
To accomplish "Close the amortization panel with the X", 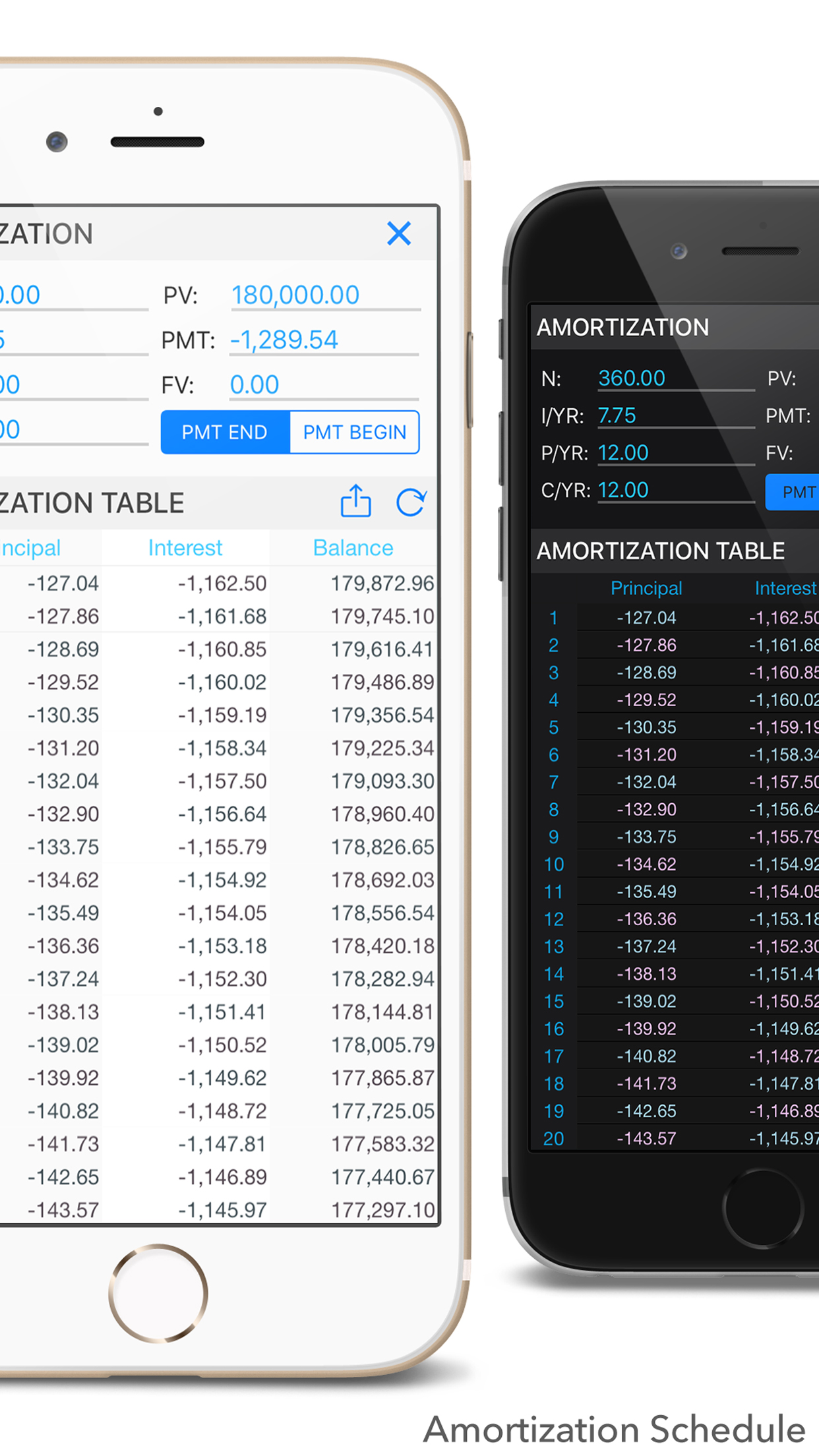I will [399, 234].
